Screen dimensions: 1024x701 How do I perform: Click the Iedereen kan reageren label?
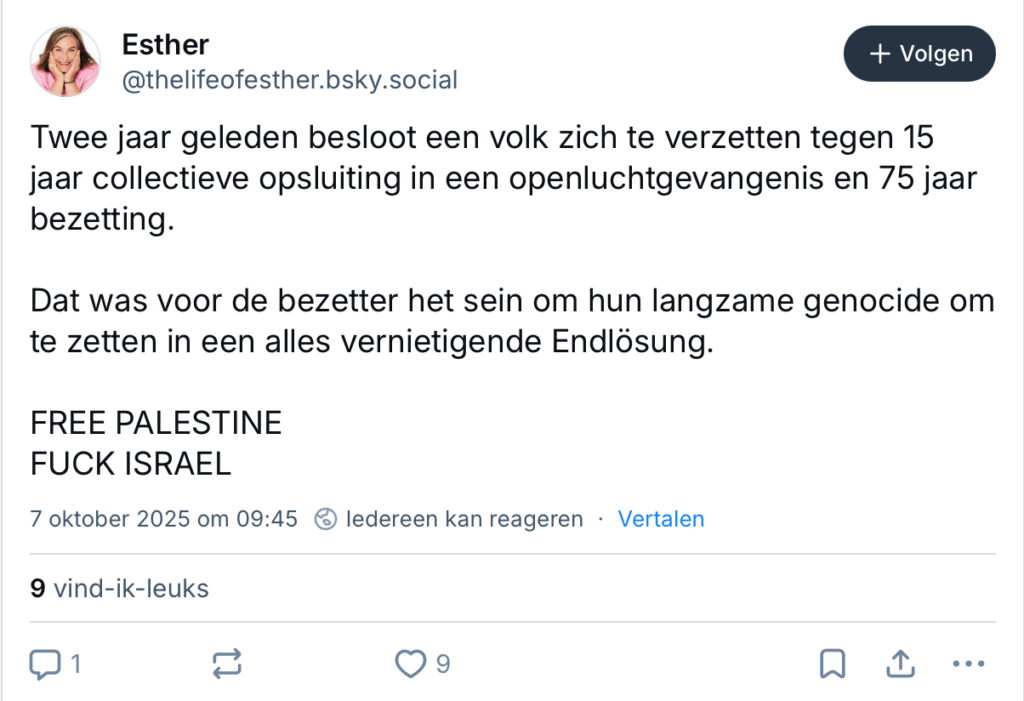pos(464,519)
